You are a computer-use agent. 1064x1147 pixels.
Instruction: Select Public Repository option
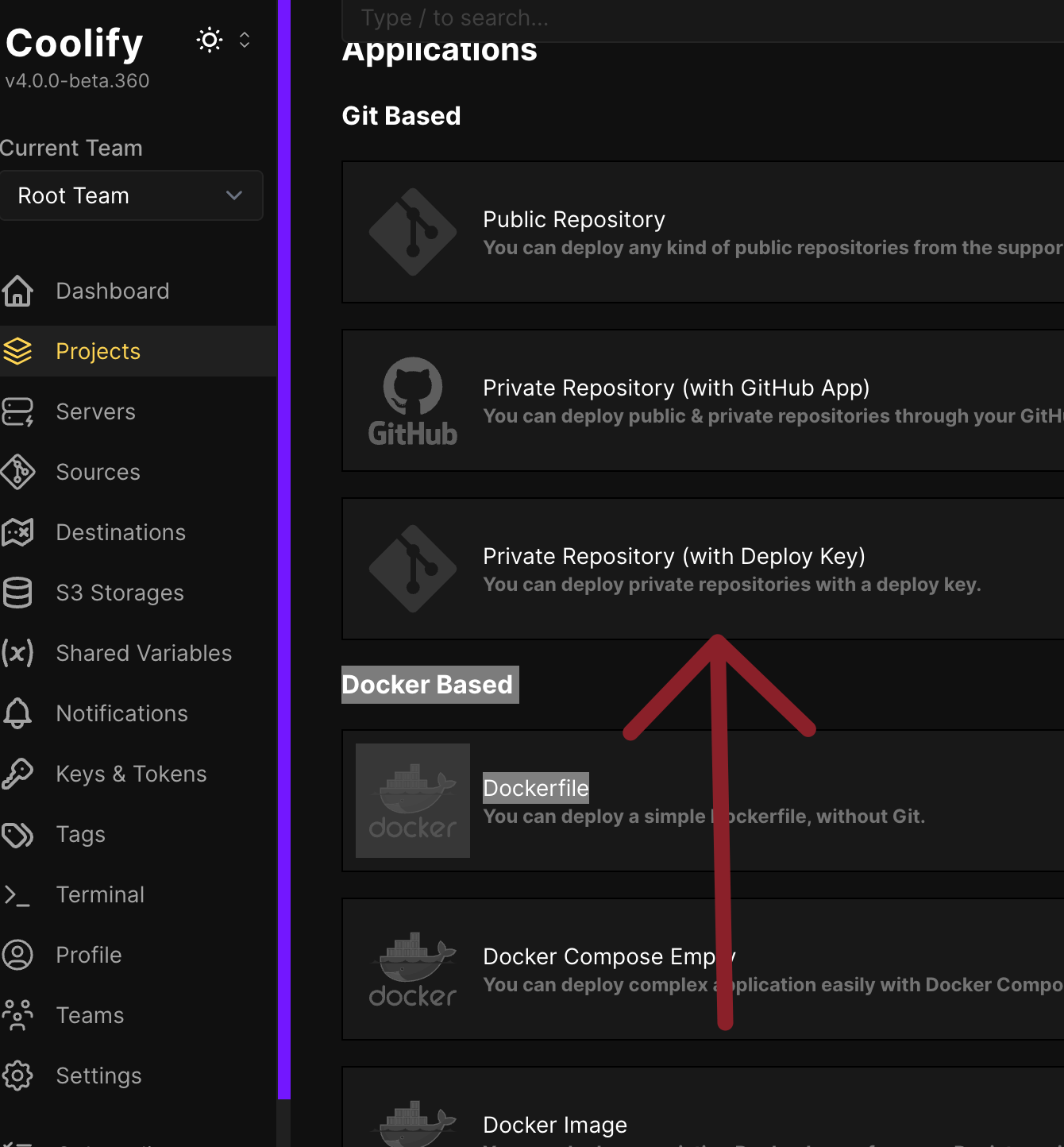703,232
